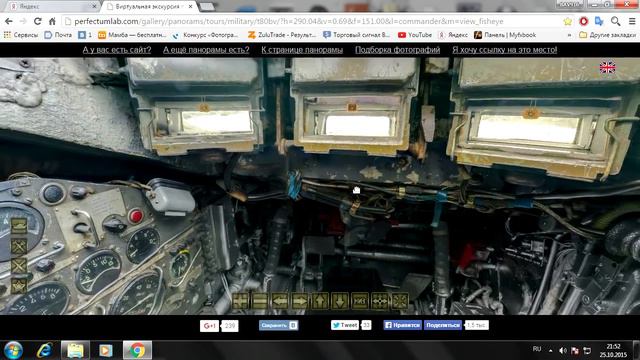Go to 'К странице панорамы' link
Image resolution: width=640 pixels, height=360 pixels.
(x=302, y=50)
